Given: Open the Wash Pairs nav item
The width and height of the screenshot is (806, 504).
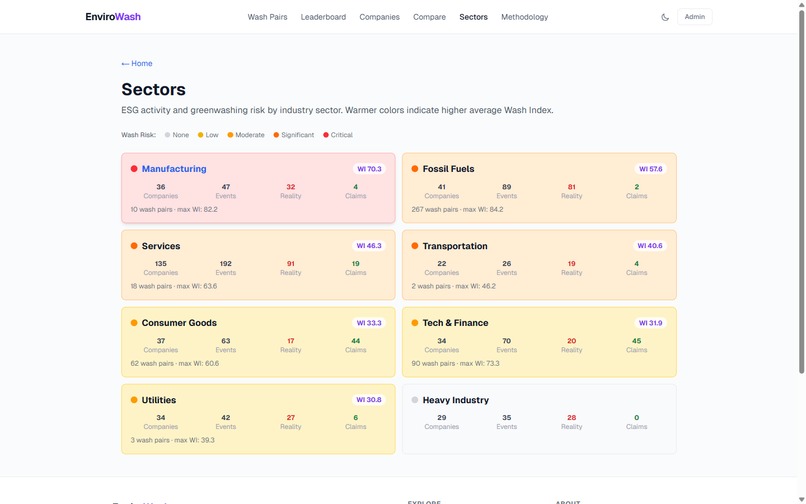Looking at the screenshot, I should (x=267, y=17).
